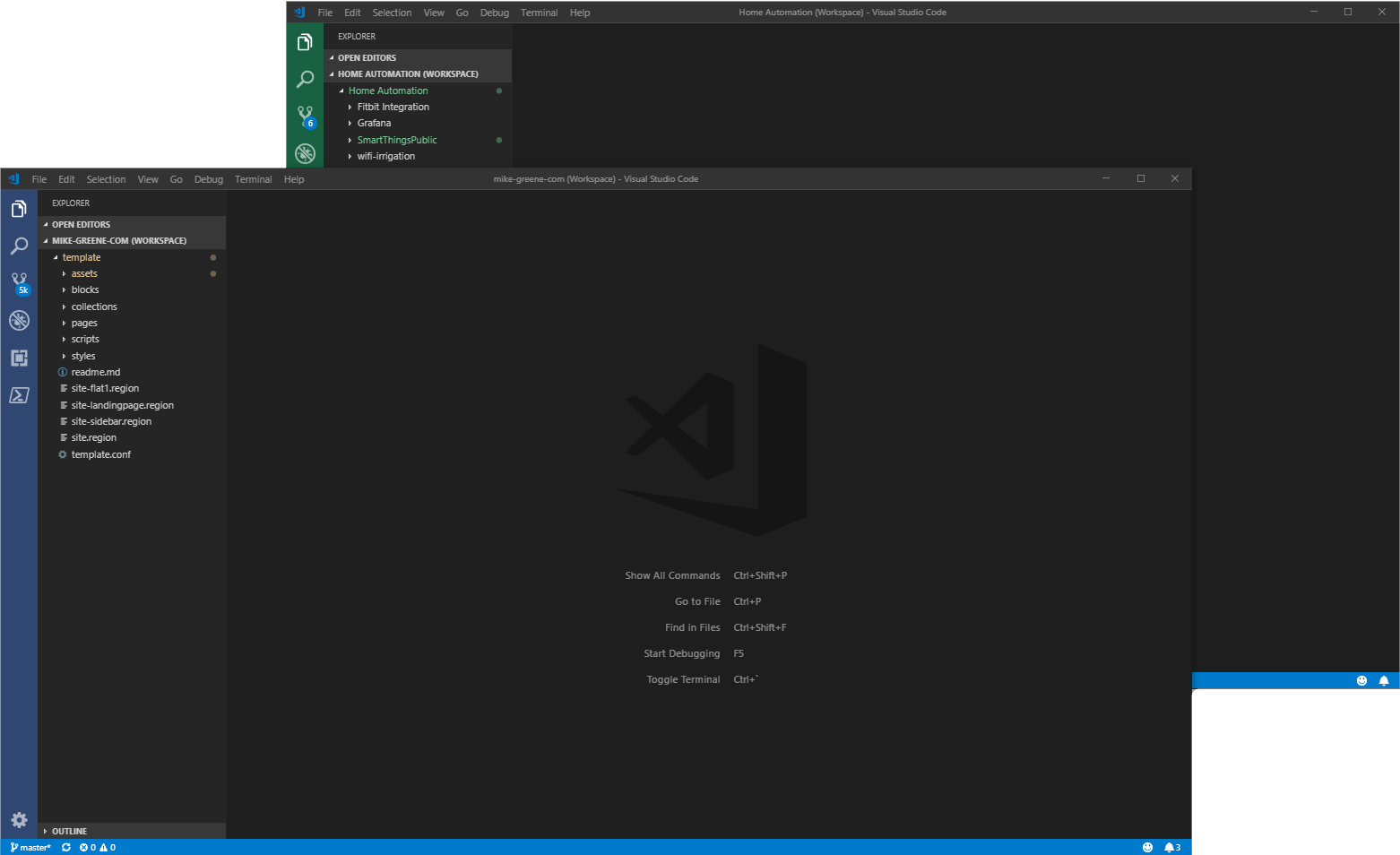
Task: Open Search icon in Home Automation window
Action: point(305,79)
